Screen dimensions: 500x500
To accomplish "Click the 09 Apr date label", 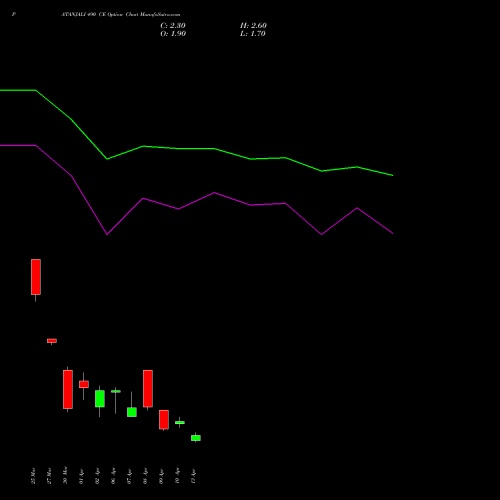I will pos(161,476).
